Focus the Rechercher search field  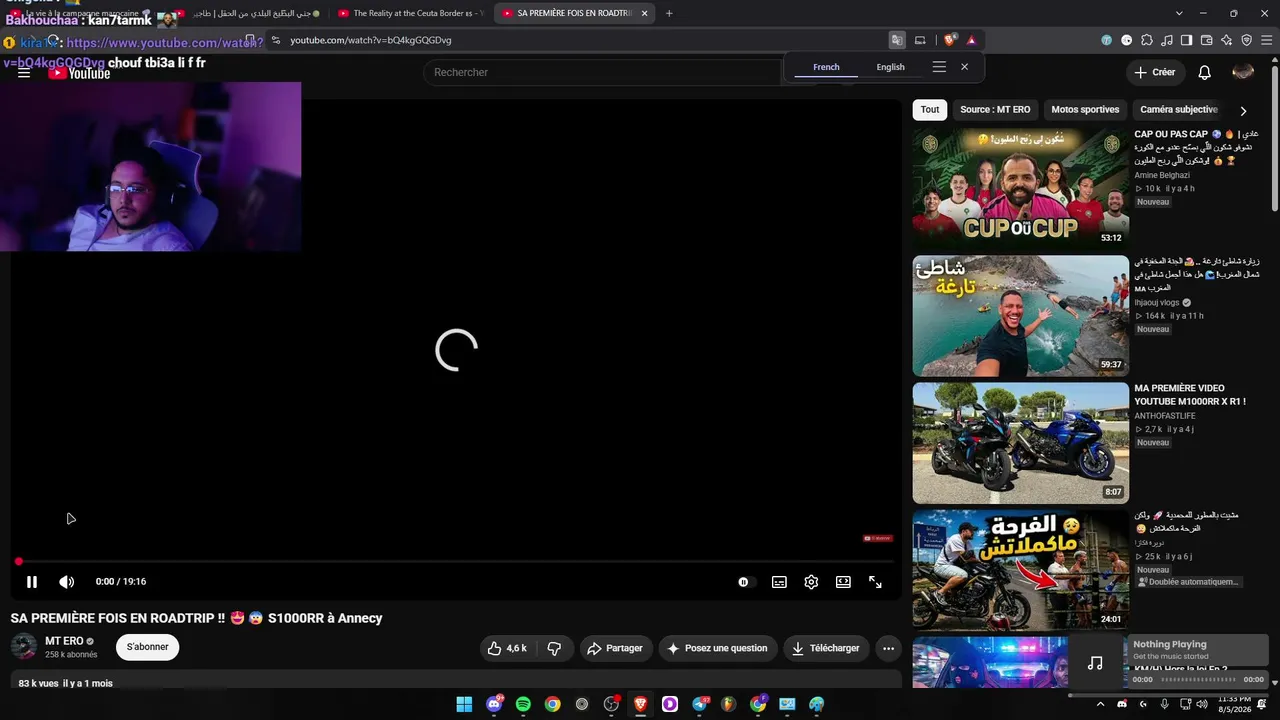coord(604,72)
